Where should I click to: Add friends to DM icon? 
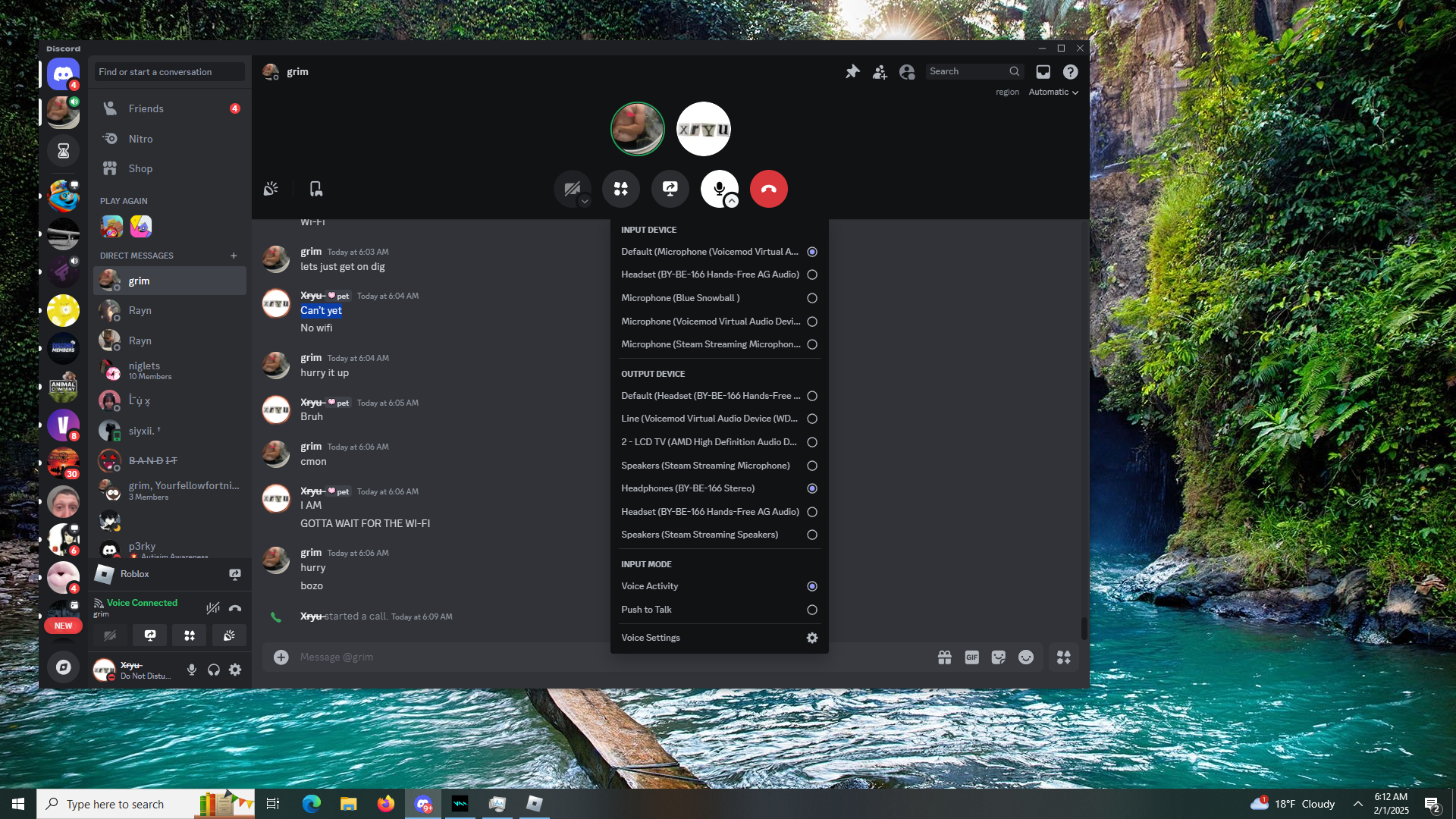click(x=880, y=71)
